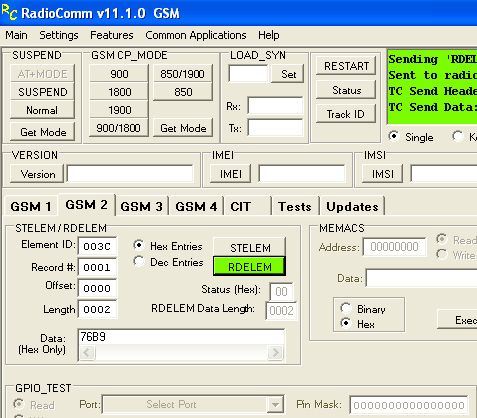Switch to the Updates tab
Image resolution: width=477 pixels, height=418 pixels.
pyautogui.click(x=353, y=206)
